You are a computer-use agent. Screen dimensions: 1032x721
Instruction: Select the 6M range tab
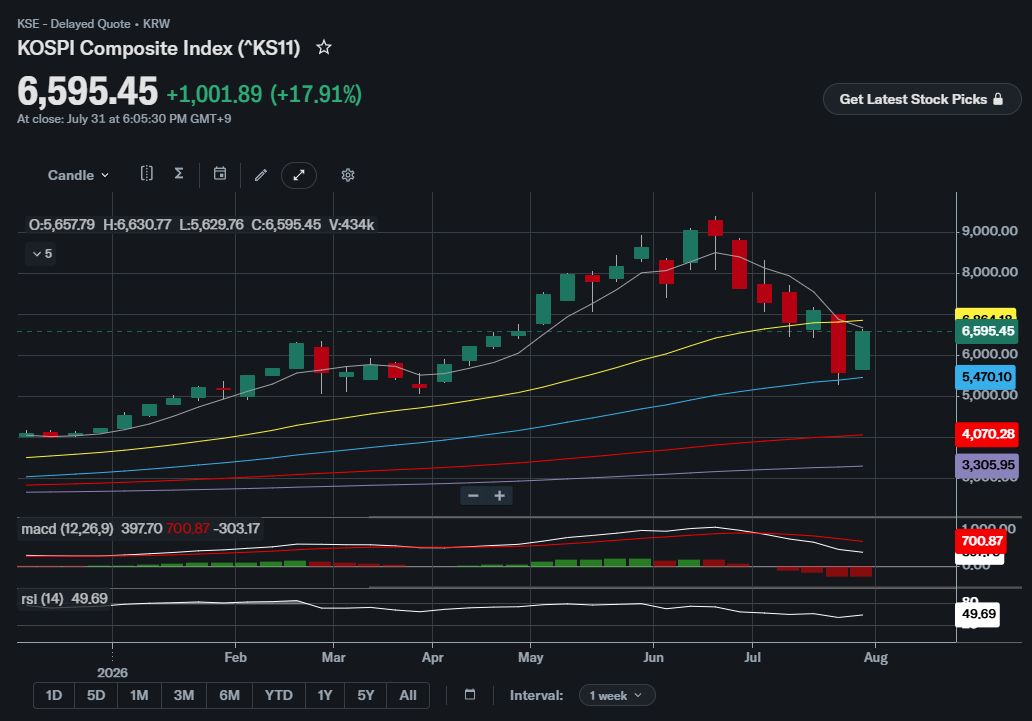(x=229, y=695)
